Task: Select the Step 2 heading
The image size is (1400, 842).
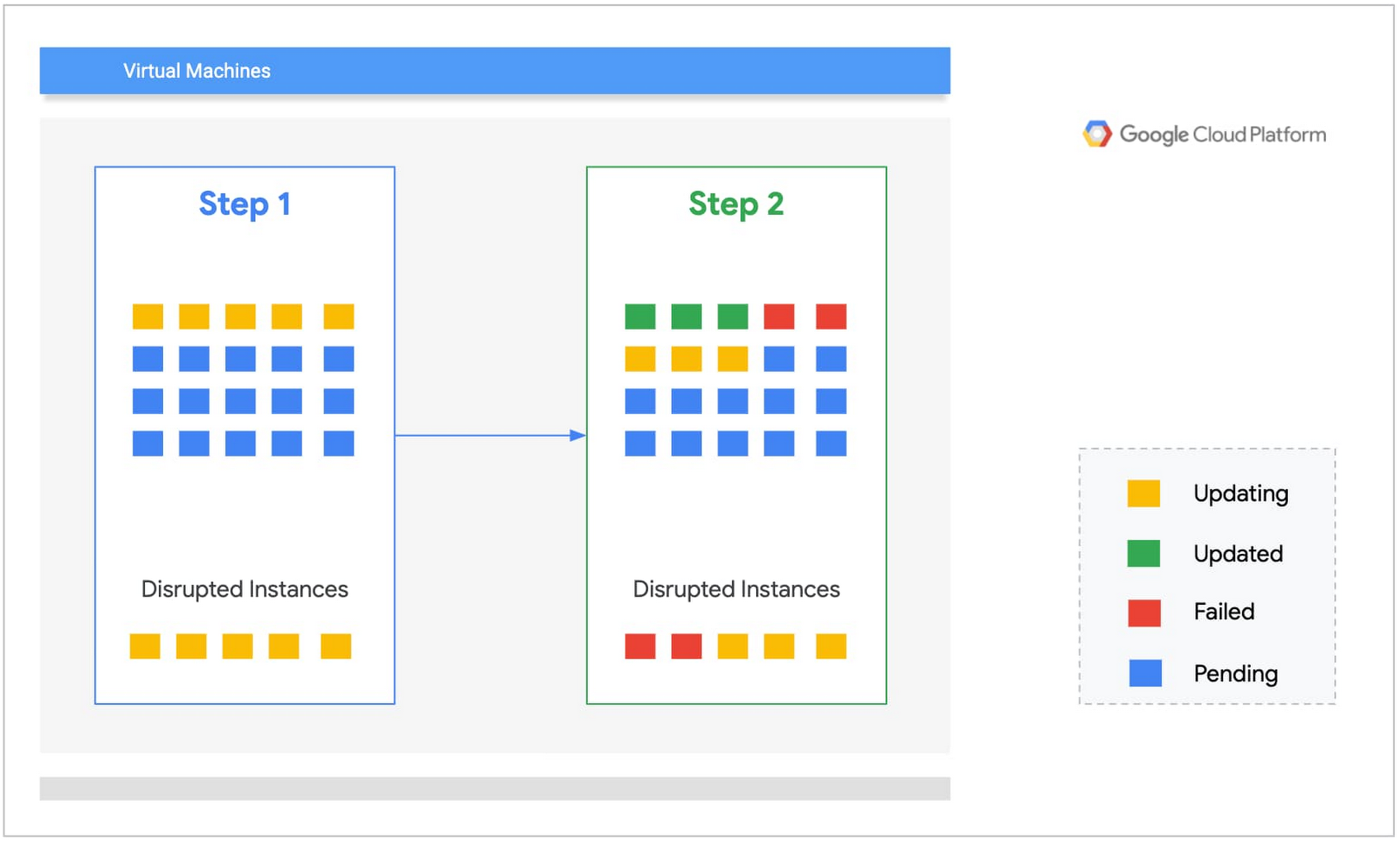Action: (735, 204)
